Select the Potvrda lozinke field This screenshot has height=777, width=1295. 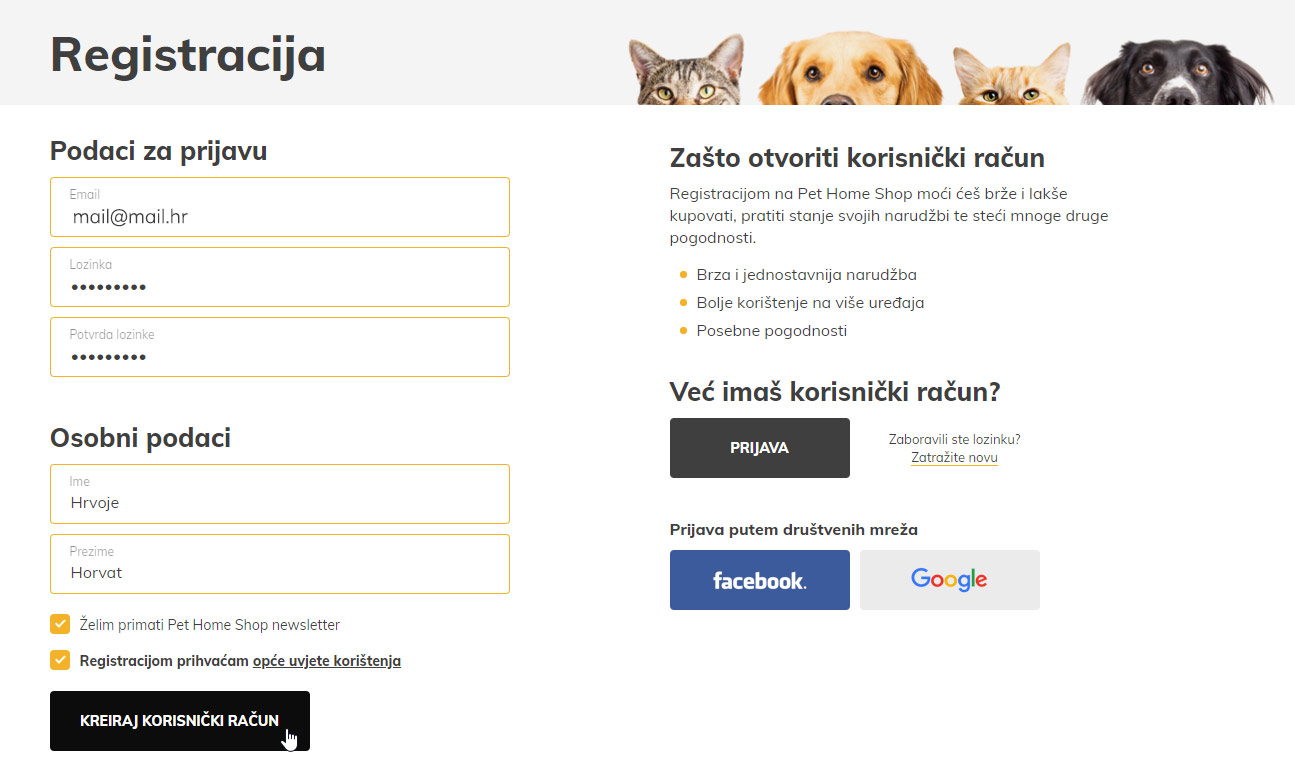(280, 347)
